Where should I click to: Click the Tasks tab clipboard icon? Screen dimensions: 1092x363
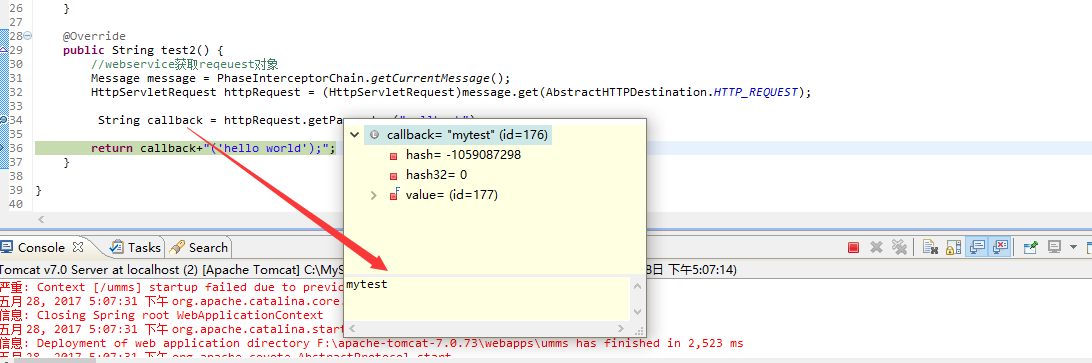117,247
